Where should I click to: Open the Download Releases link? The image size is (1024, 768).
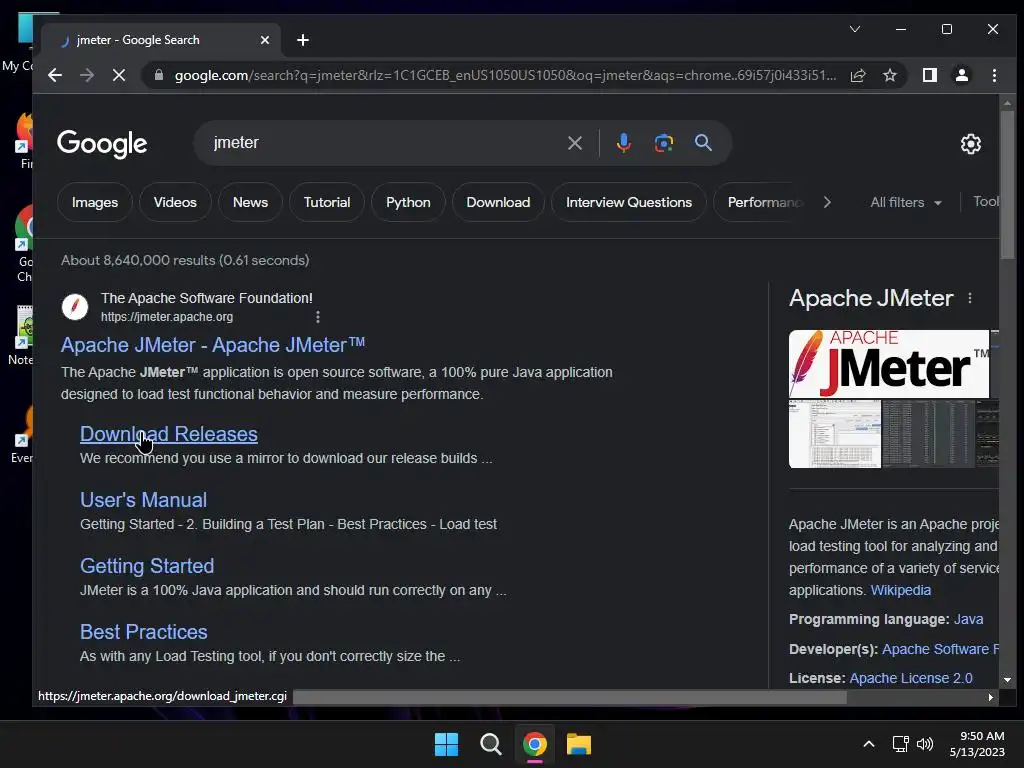pyautogui.click(x=168, y=434)
